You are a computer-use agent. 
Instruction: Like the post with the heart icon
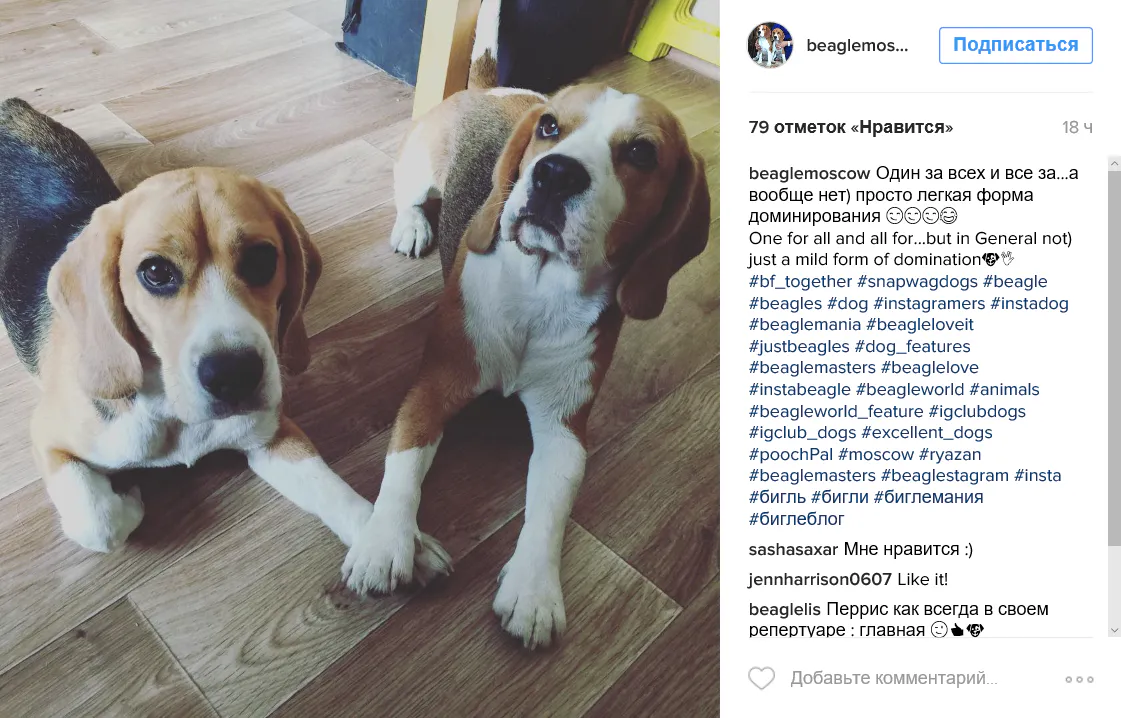tap(761, 678)
